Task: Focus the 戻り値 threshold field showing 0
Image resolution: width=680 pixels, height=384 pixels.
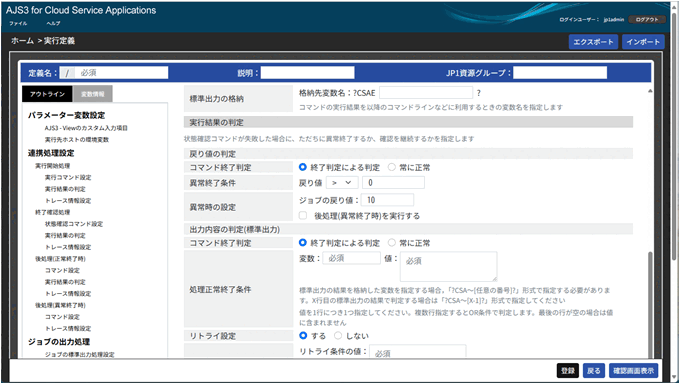Action: coord(393,183)
